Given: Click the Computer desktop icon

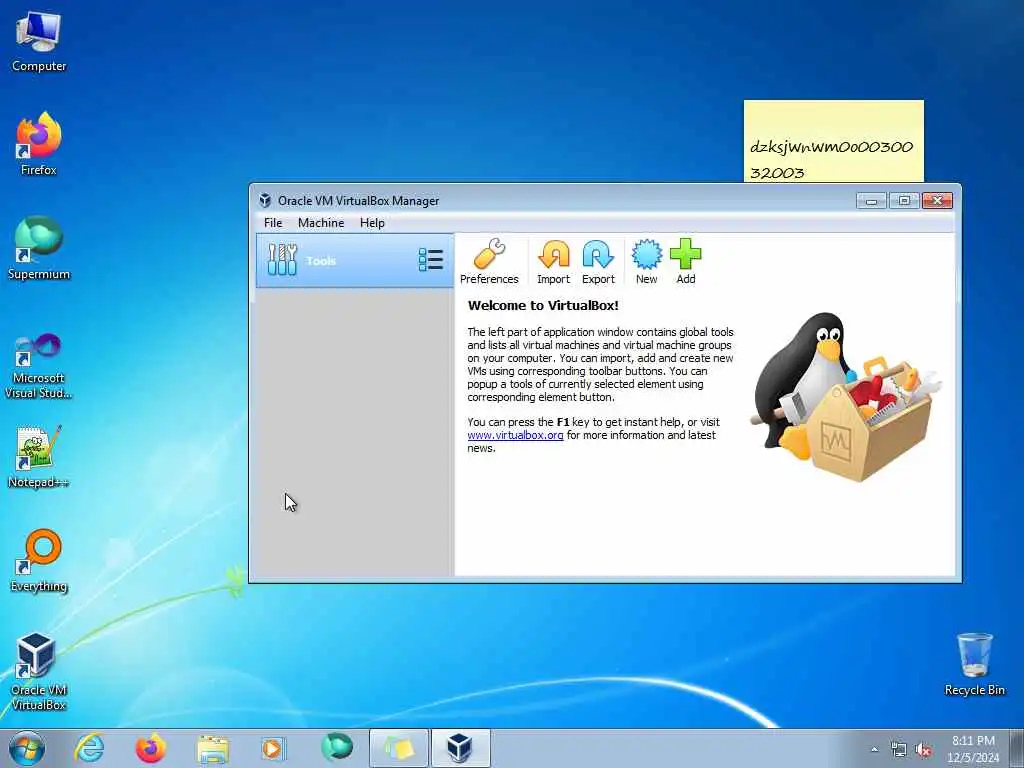Looking at the screenshot, I should (39, 43).
